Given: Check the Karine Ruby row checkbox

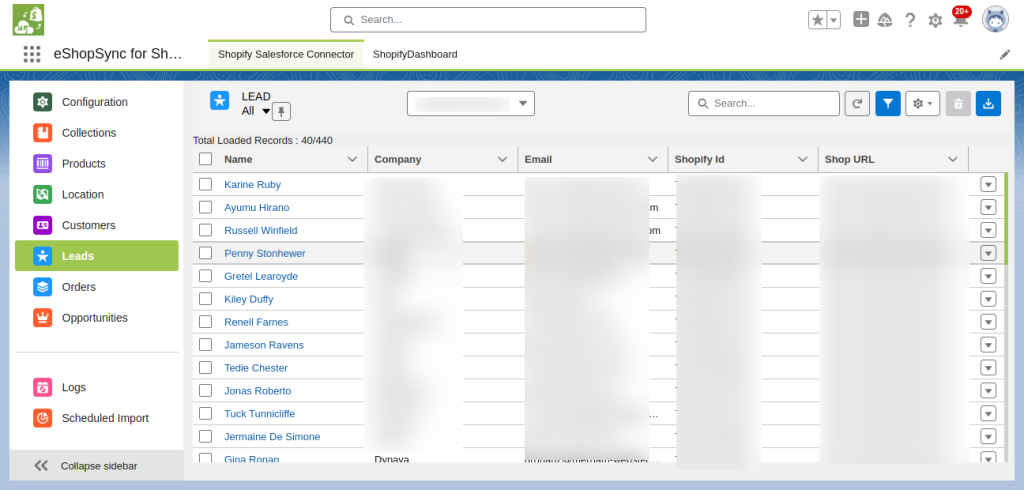Looking at the screenshot, I should point(206,184).
